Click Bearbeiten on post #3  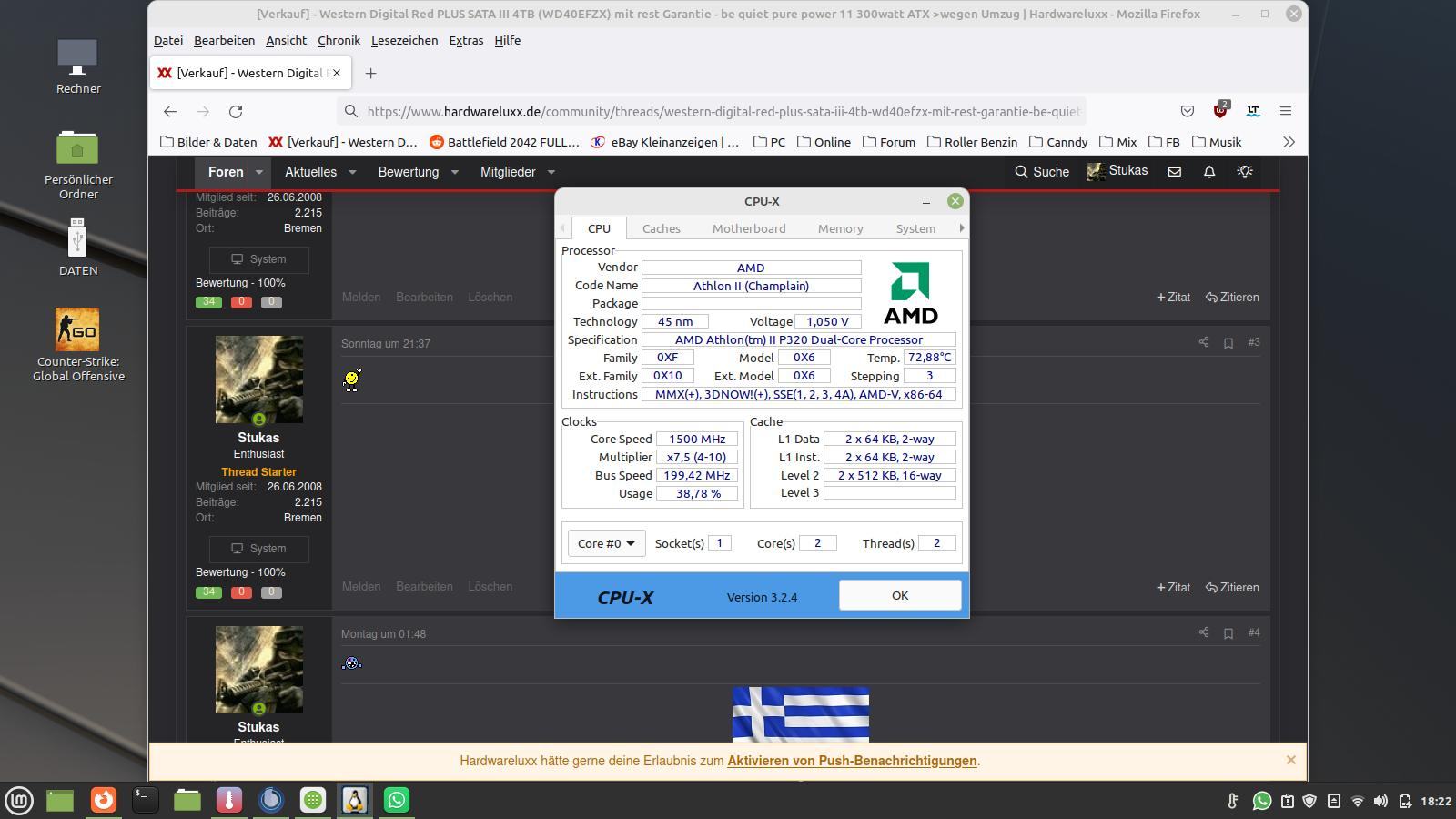tap(424, 586)
